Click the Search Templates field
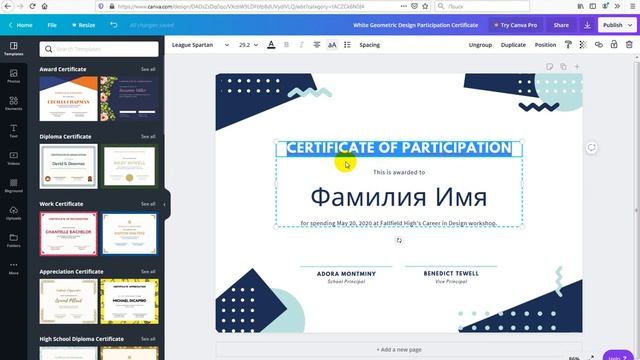This screenshot has width=640, height=360. pyautogui.click(x=99, y=49)
